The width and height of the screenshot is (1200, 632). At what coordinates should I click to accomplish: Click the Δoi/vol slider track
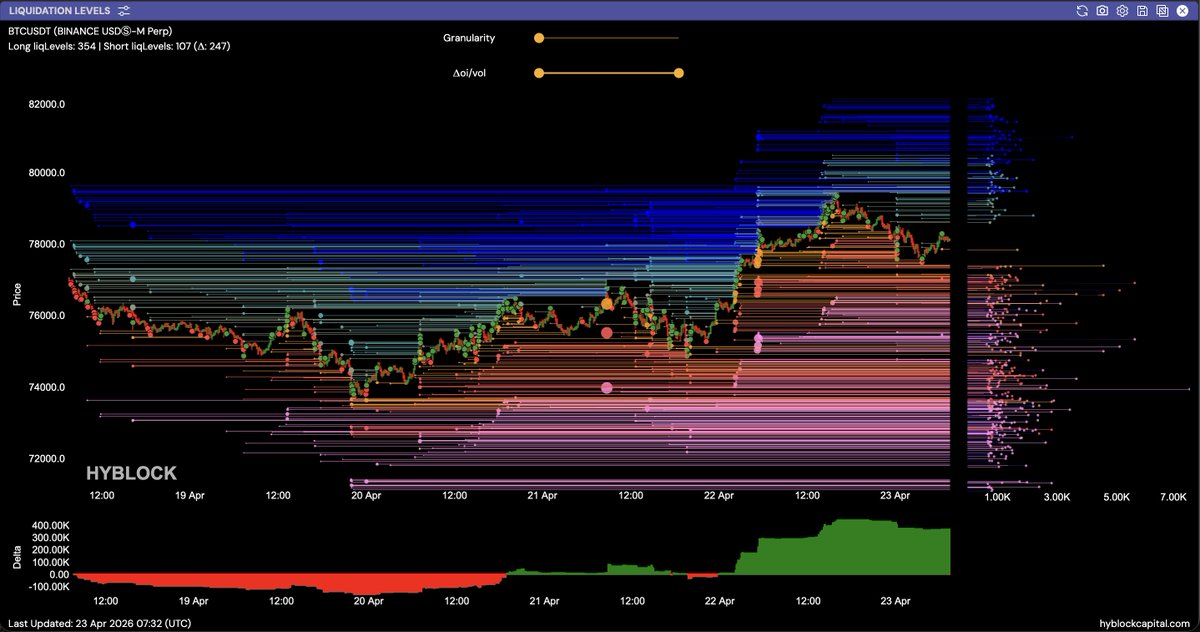click(609, 73)
